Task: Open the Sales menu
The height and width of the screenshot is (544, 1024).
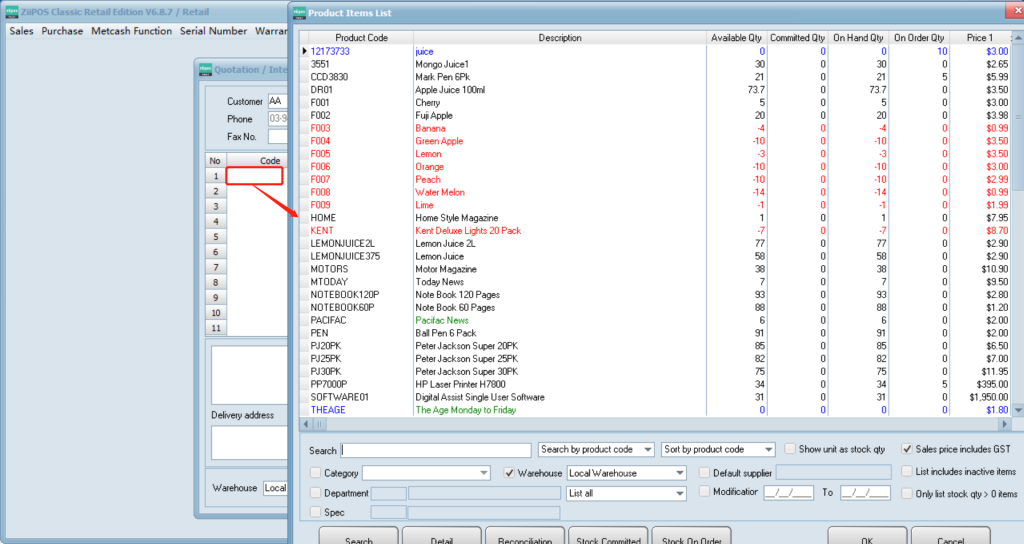Action: click(x=21, y=31)
